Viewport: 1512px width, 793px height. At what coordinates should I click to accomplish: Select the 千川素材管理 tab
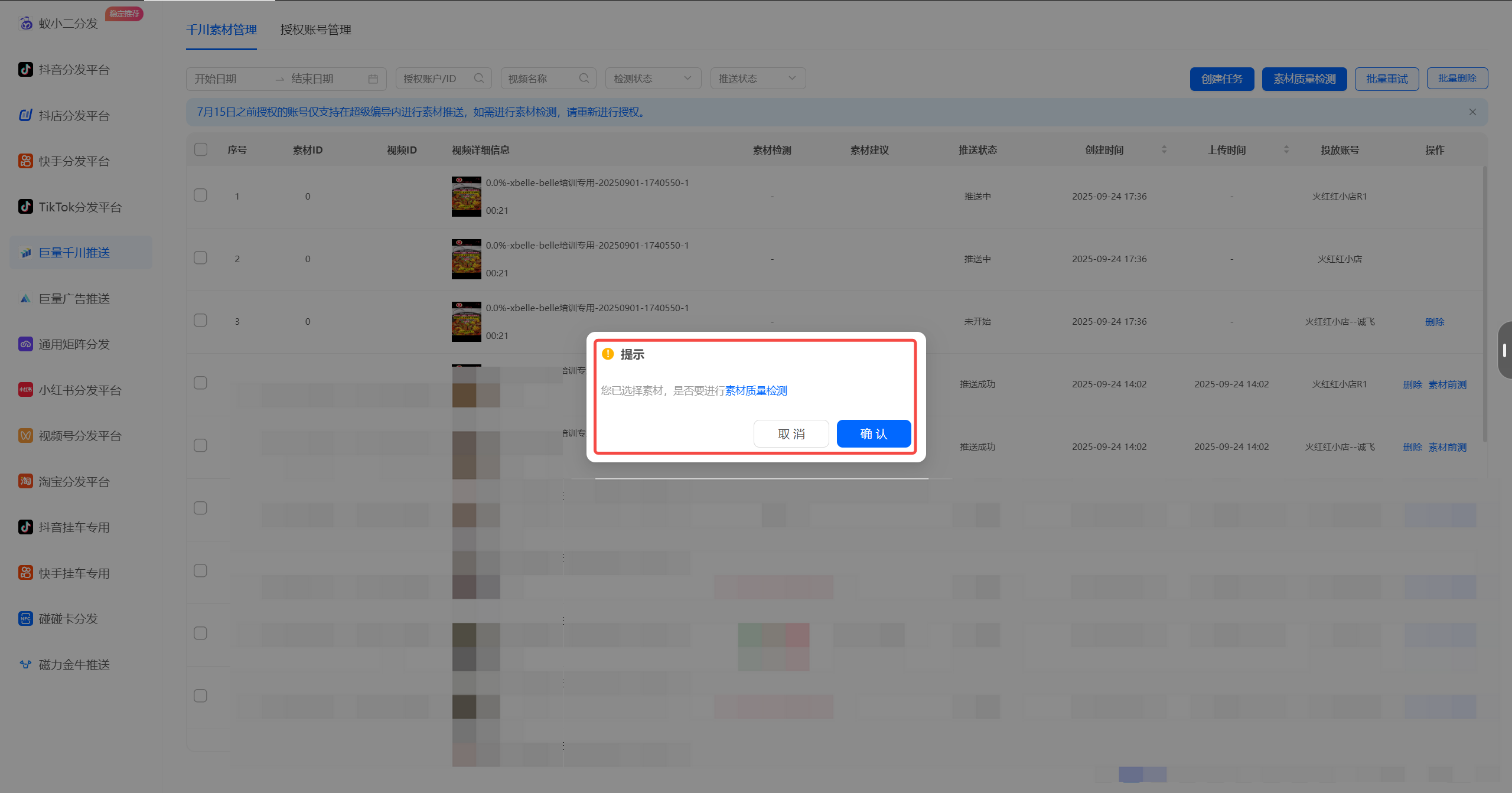221,30
